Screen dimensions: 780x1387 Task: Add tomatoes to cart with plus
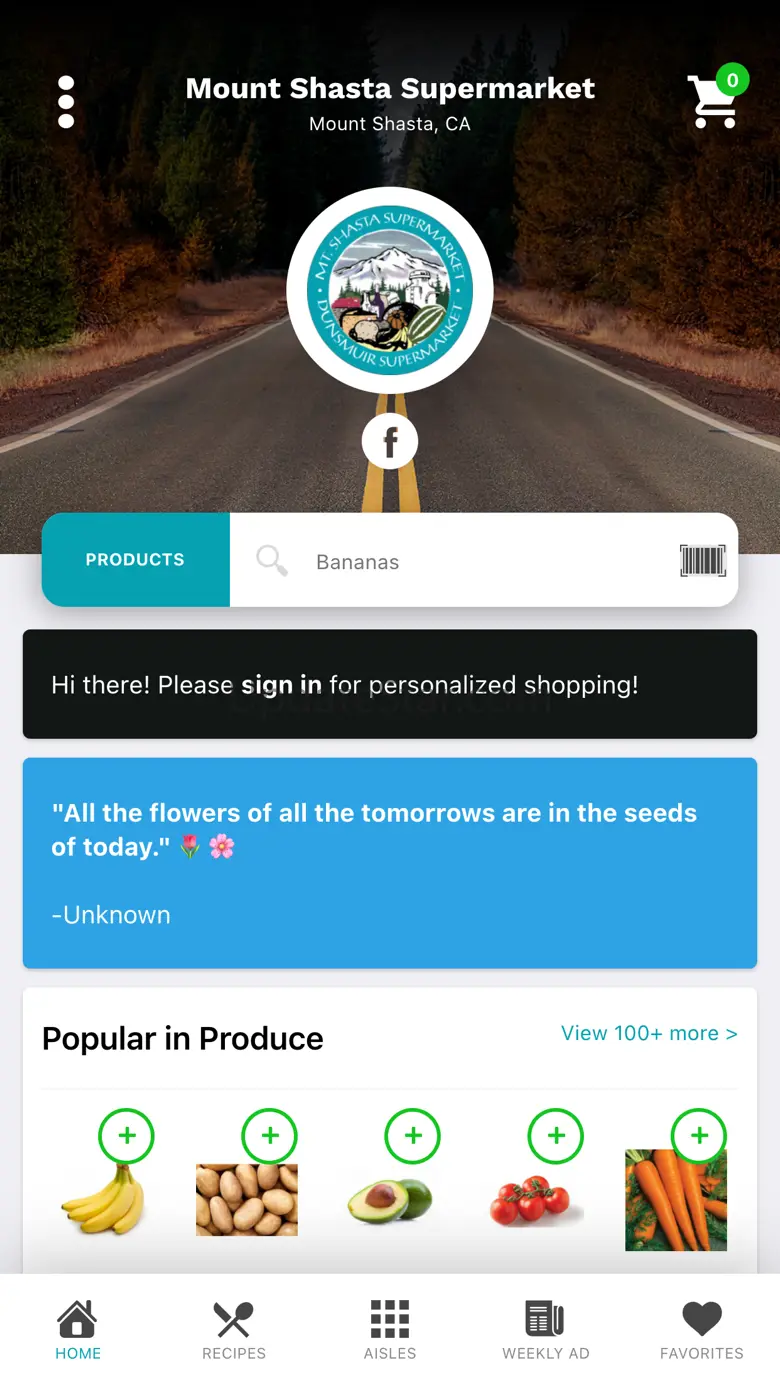(556, 1136)
